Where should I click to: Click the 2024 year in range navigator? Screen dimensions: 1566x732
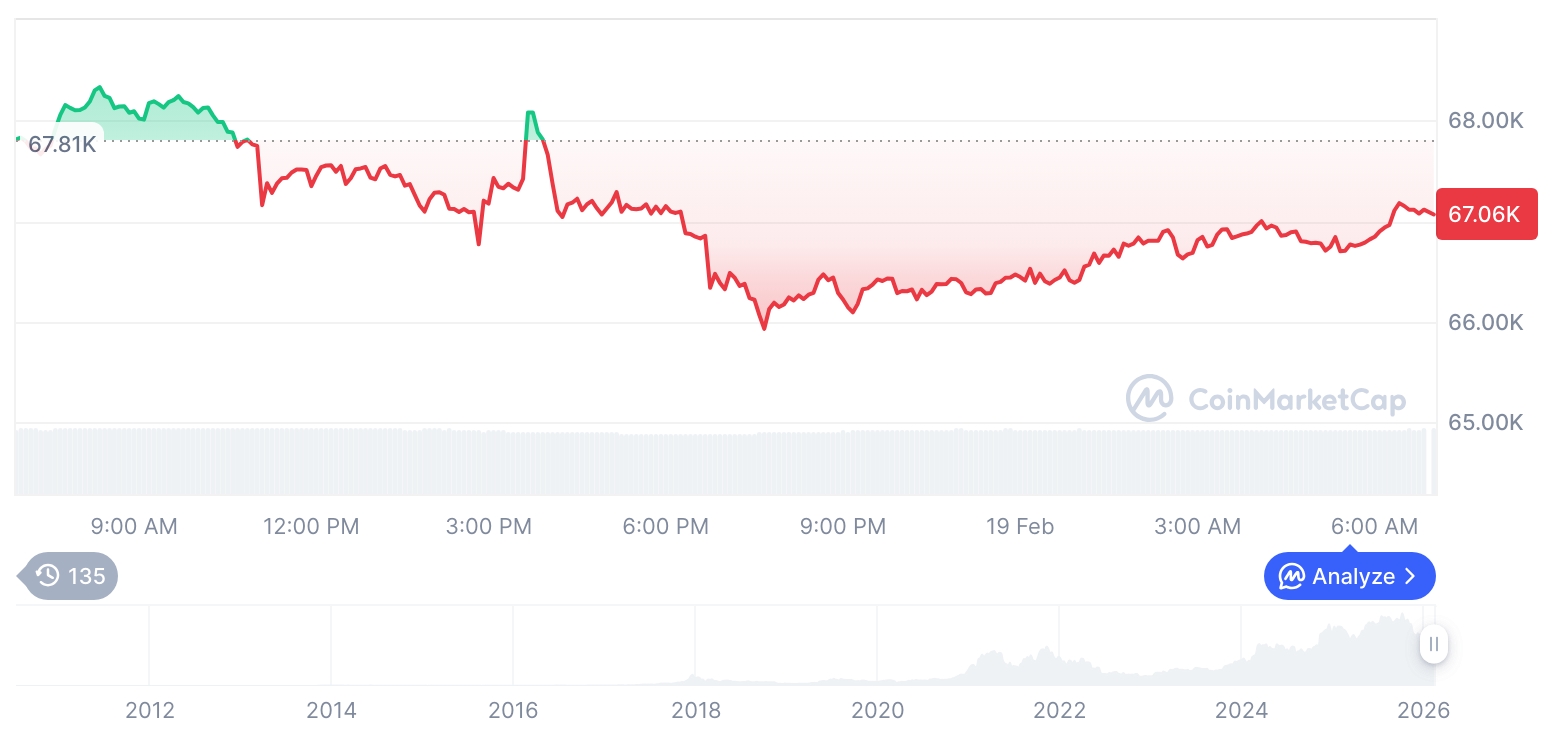[x=1240, y=710]
